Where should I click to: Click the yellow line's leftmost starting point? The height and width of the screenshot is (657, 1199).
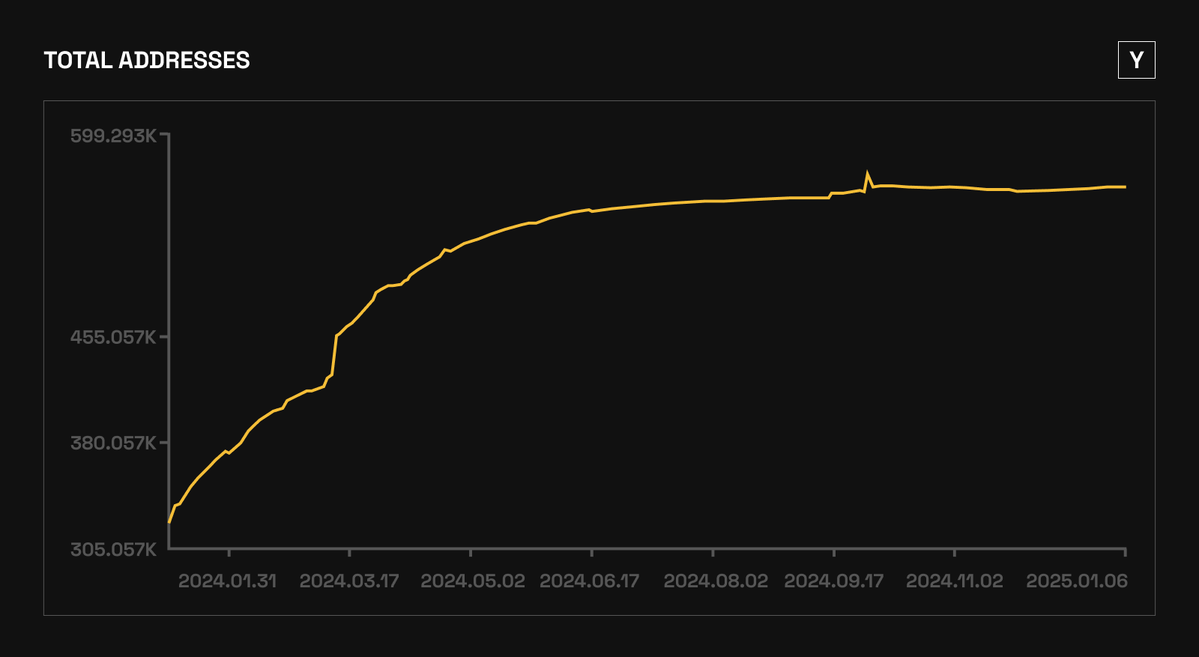click(x=169, y=522)
